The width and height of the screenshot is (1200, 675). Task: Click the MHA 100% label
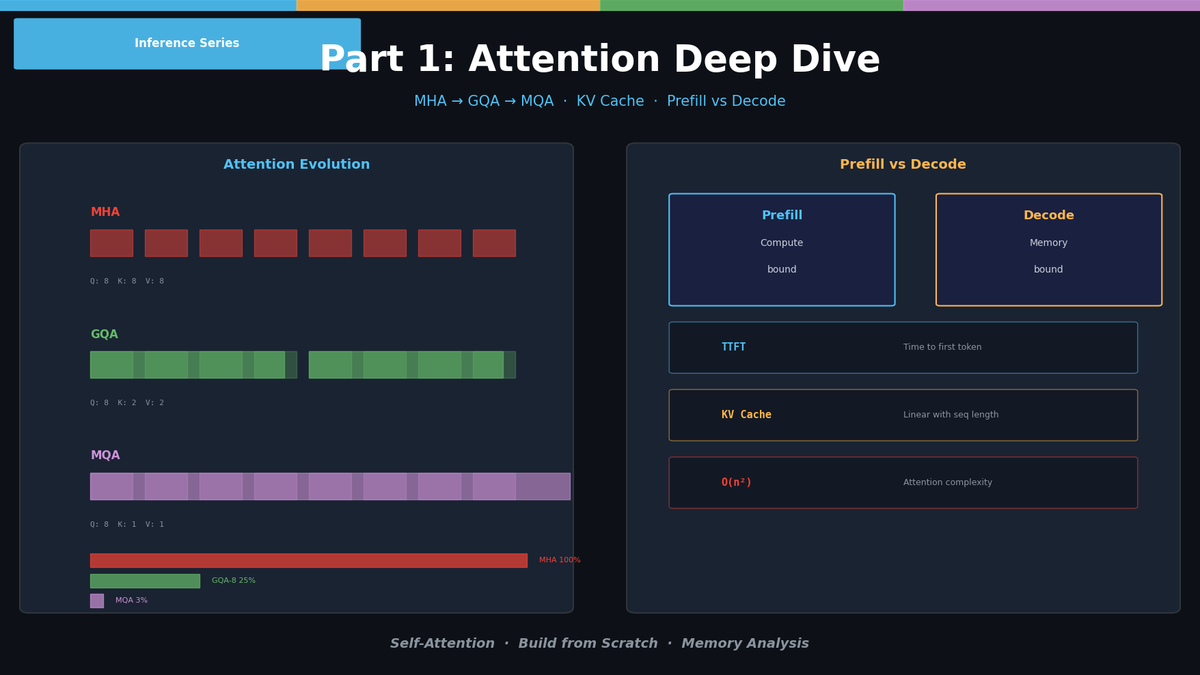(560, 561)
